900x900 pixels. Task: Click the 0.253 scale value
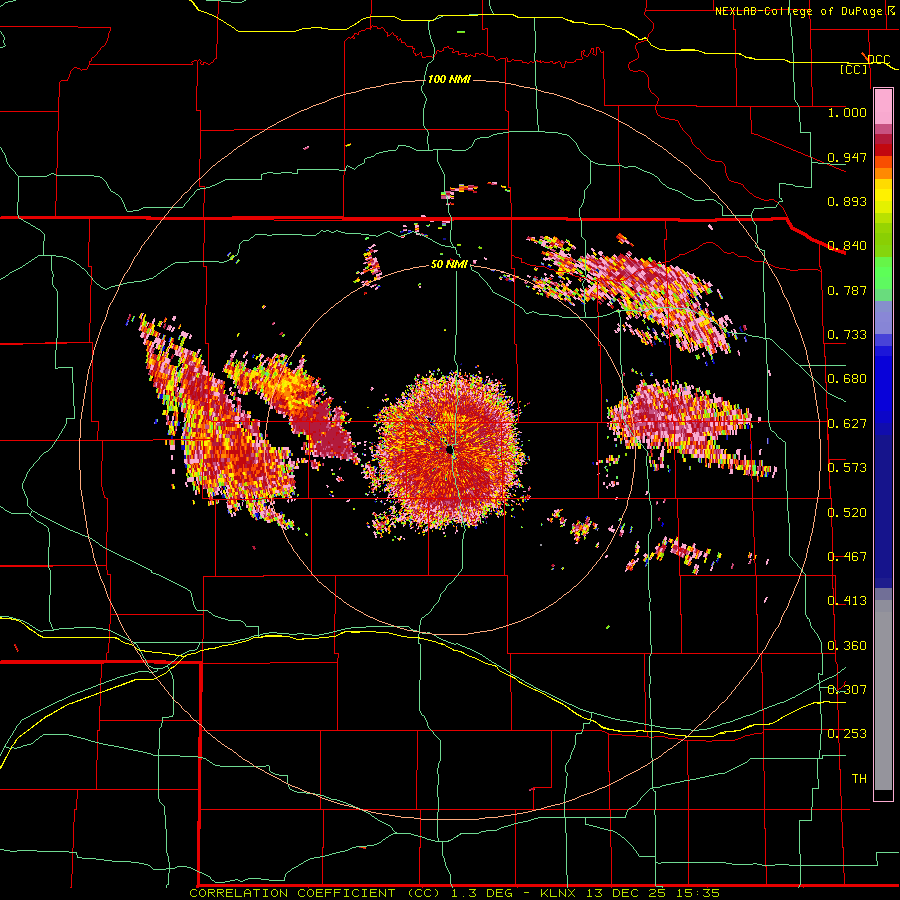pos(847,734)
